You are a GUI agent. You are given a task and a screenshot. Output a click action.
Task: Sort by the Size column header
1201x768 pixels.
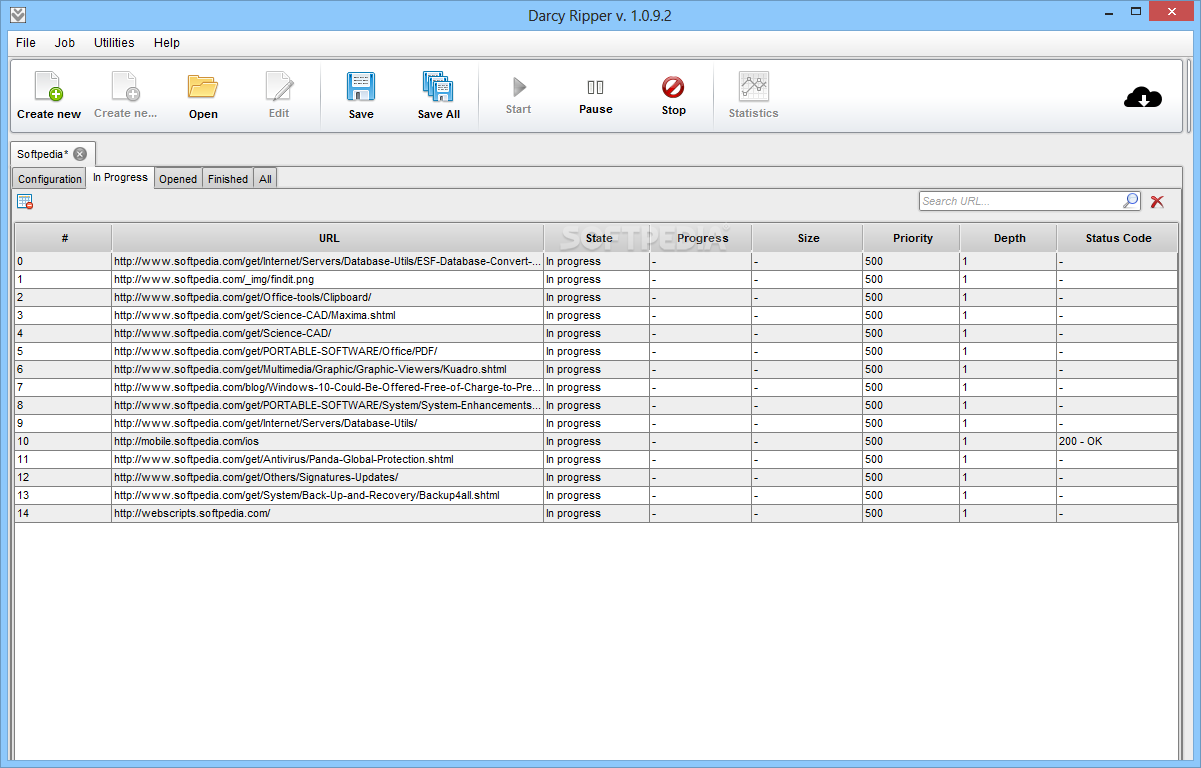point(808,238)
